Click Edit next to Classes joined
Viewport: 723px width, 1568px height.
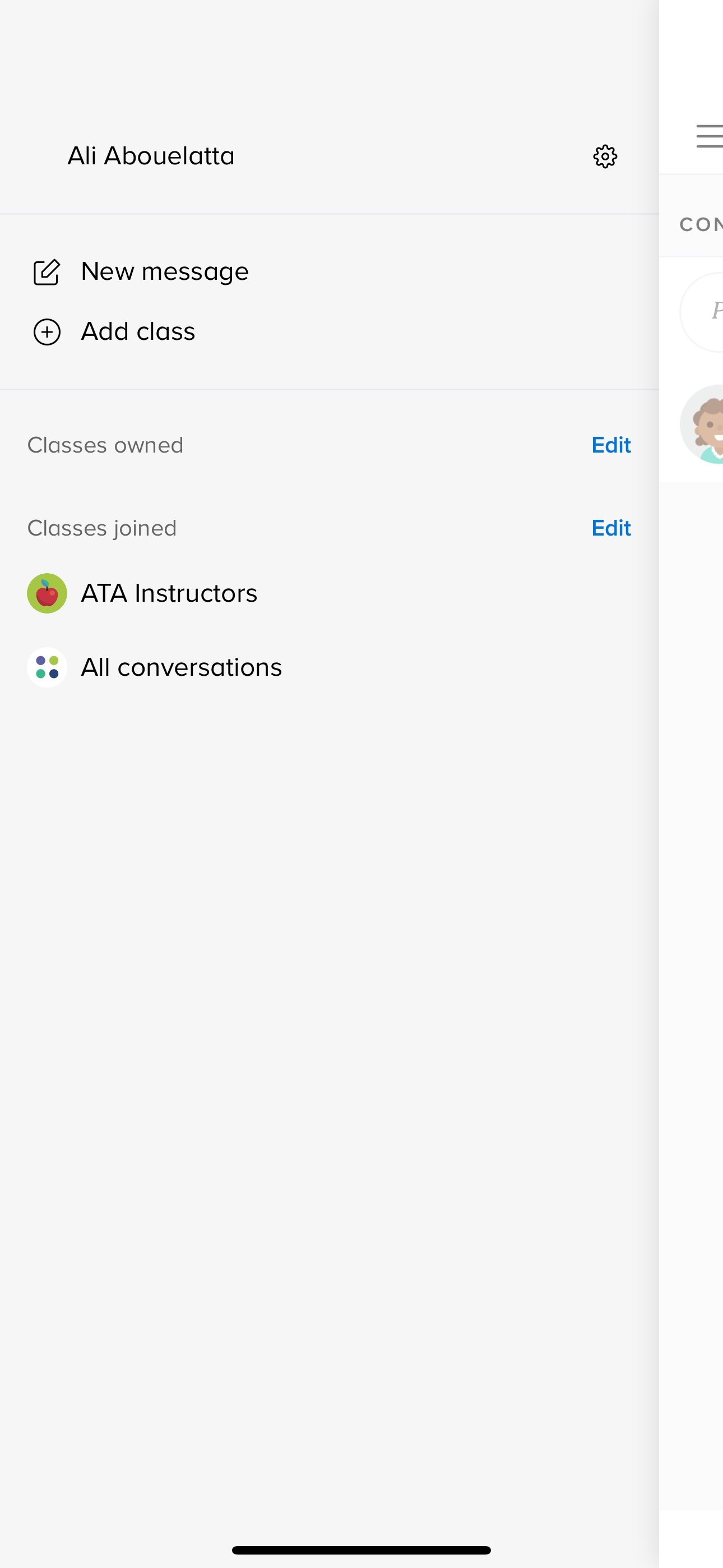tap(610, 528)
